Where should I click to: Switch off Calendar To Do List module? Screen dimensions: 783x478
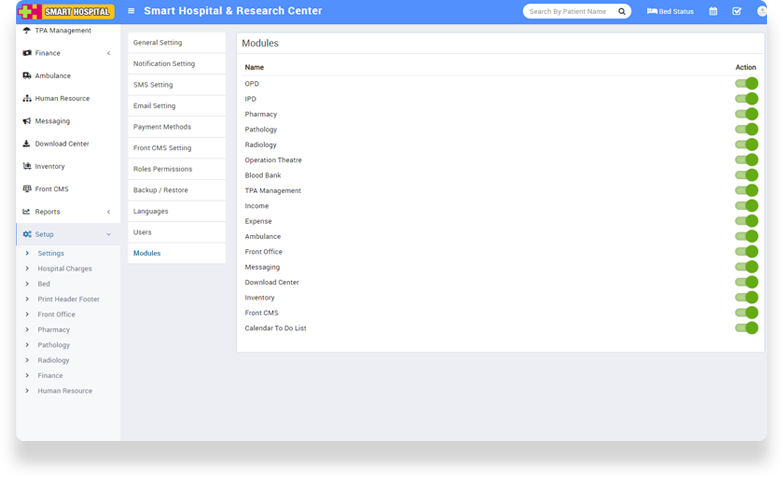(746, 328)
